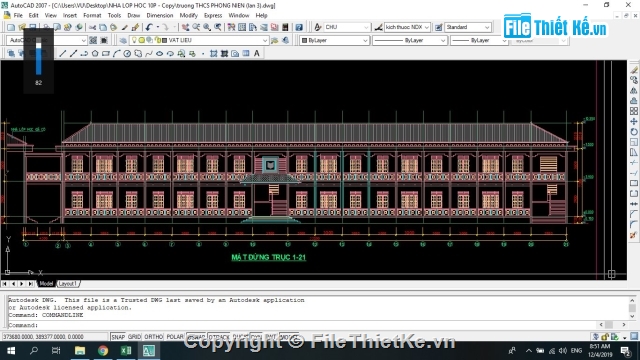Select the Polyline tool

(84, 53)
